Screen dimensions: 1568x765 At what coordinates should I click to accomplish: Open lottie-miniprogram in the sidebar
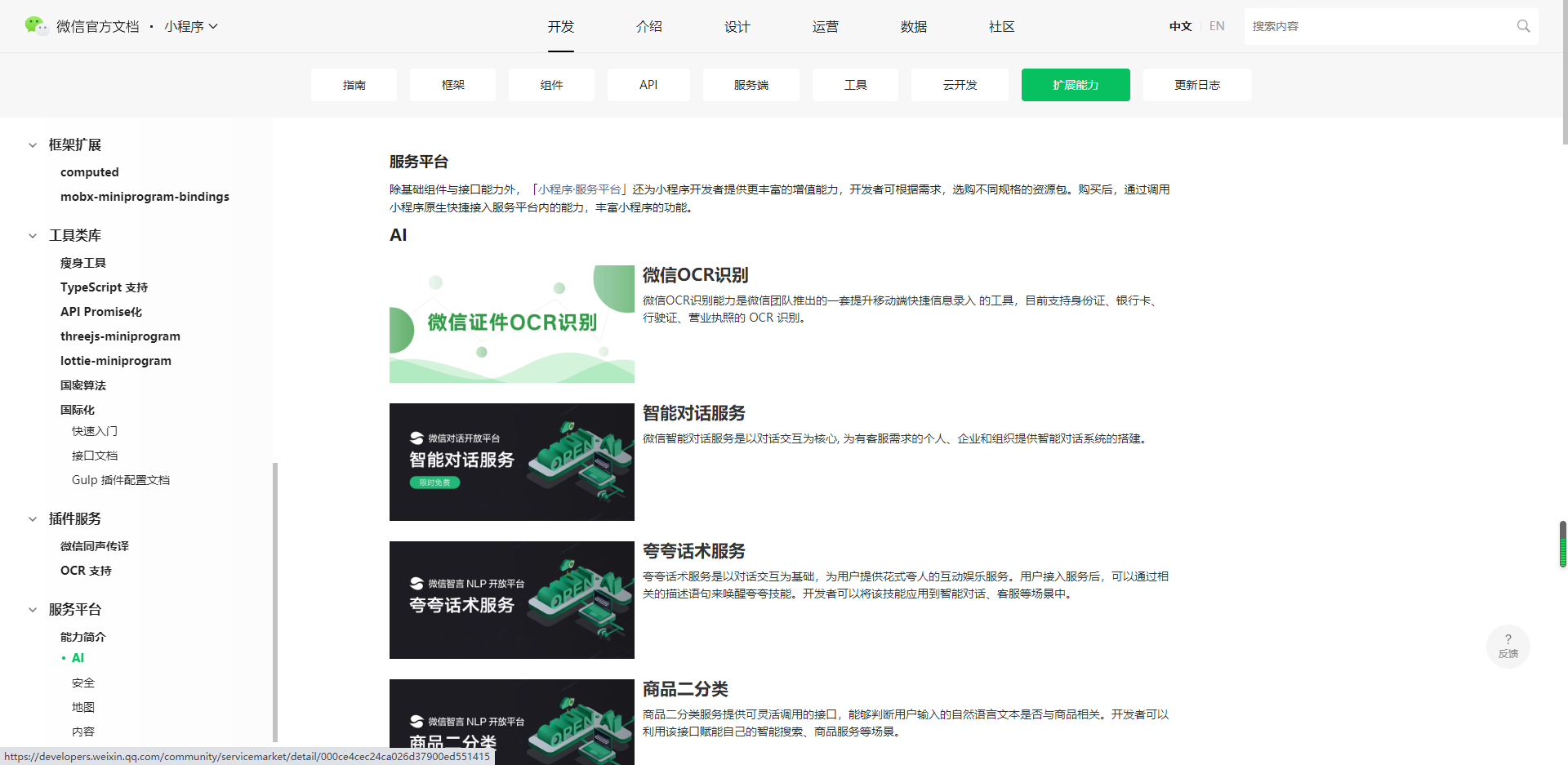pyautogui.click(x=116, y=361)
